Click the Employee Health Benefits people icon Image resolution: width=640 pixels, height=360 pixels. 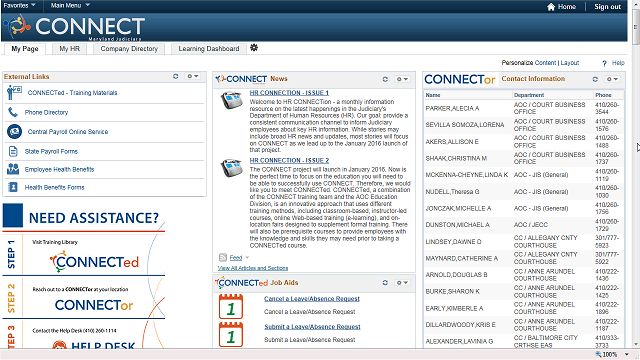pyautogui.click(x=13, y=169)
